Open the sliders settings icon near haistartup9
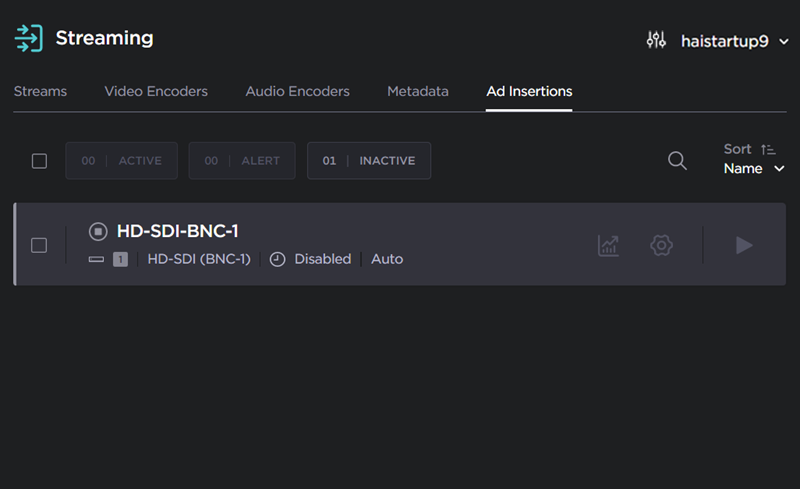This screenshot has width=800, height=489. click(x=656, y=40)
